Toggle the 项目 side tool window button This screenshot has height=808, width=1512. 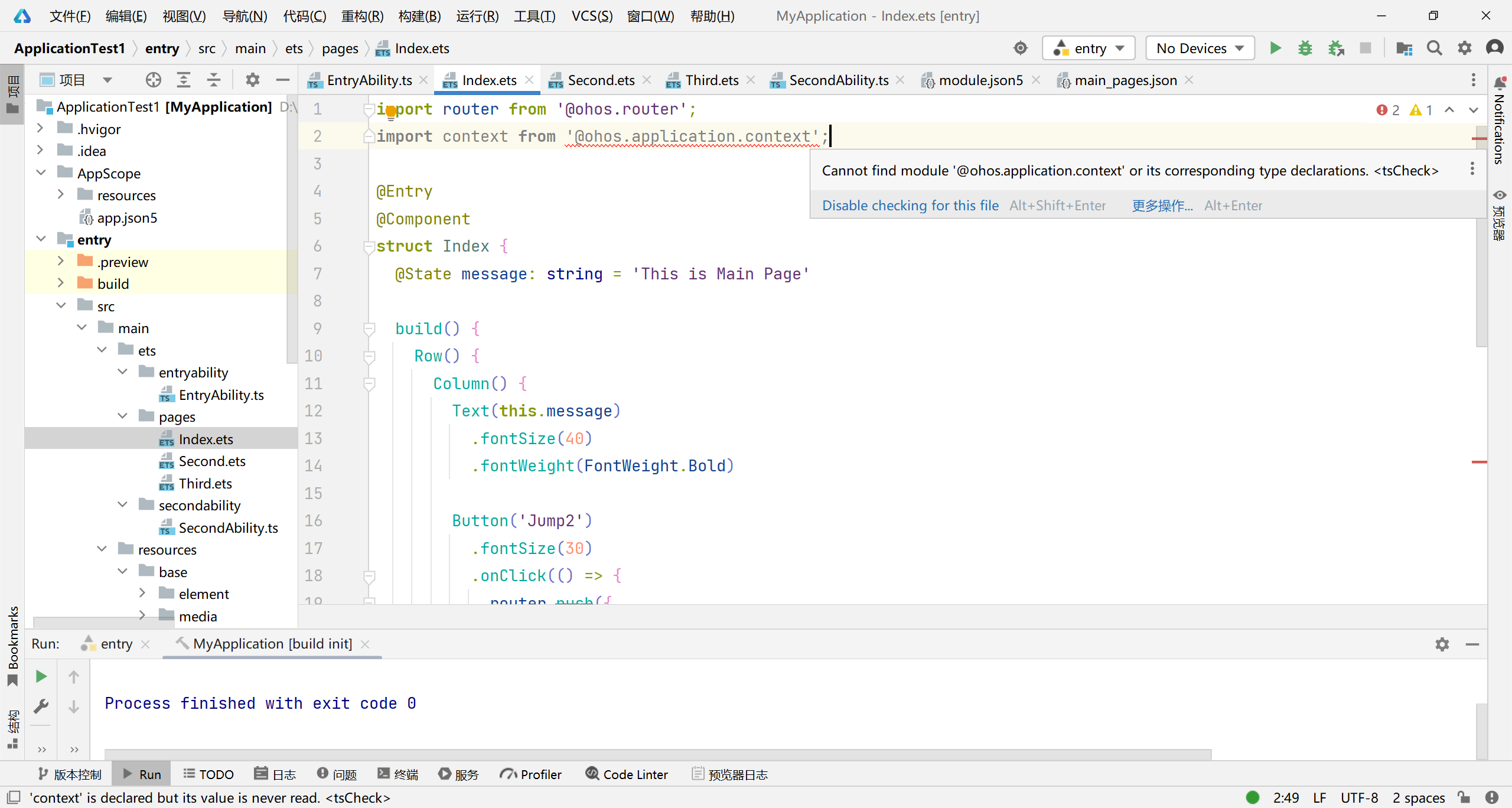pyautogui.click(x=12, y=95)
